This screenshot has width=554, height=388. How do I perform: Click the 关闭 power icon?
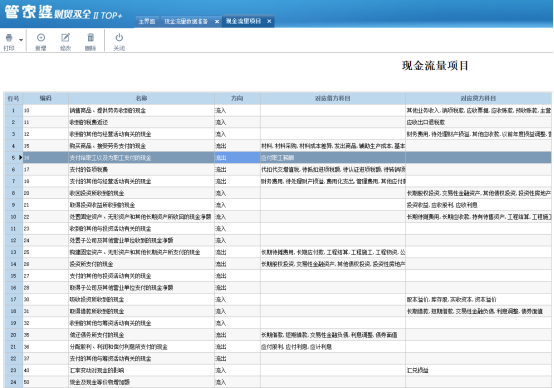[119, 37]
